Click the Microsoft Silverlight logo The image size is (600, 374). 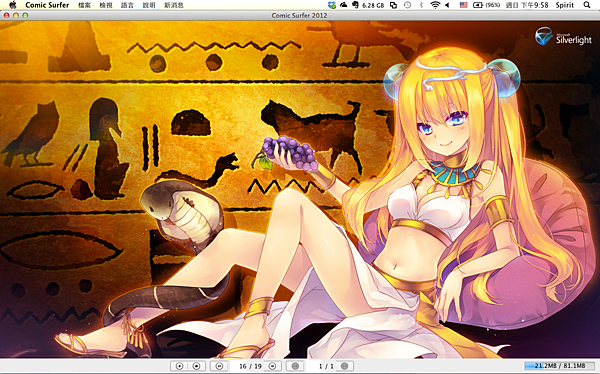pos(563,36)
